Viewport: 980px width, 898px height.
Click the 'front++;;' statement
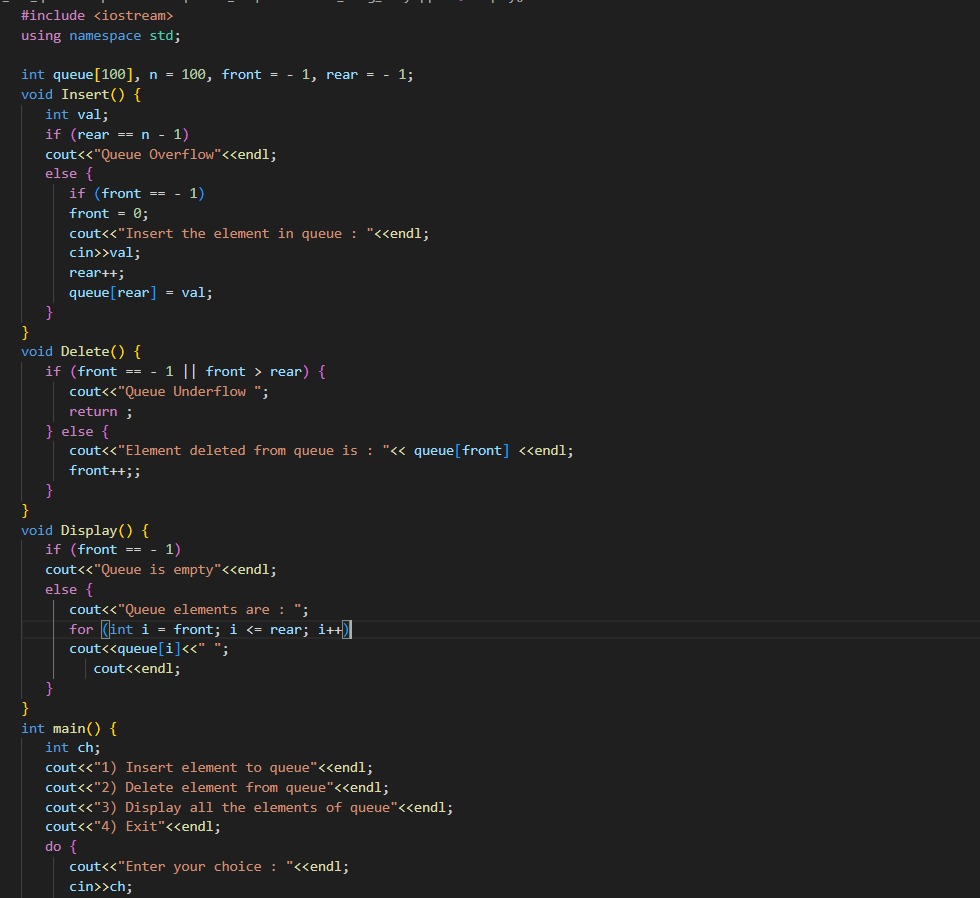pyautogui.click(x=105, y=471)
